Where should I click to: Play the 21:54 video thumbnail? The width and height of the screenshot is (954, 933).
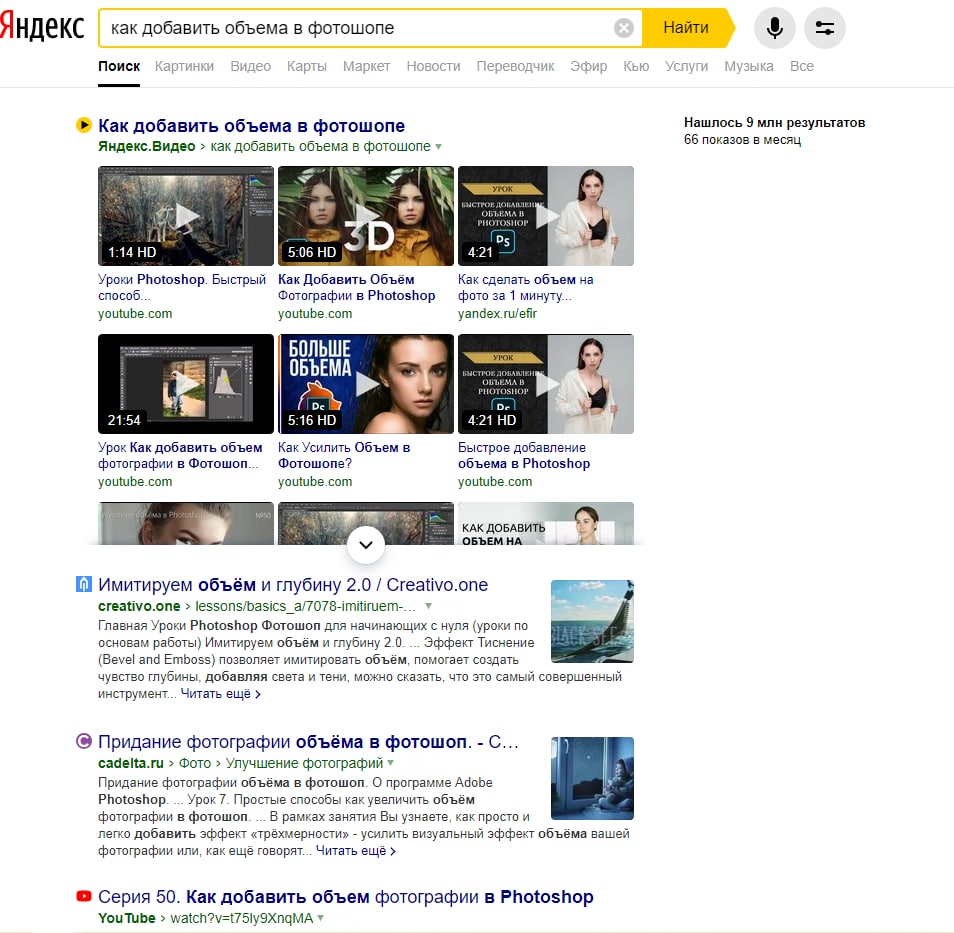coord(186,384)
